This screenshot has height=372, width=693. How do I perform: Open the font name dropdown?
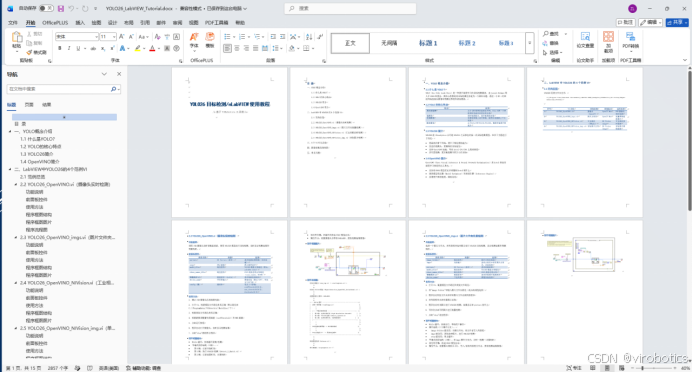(96, 37)
